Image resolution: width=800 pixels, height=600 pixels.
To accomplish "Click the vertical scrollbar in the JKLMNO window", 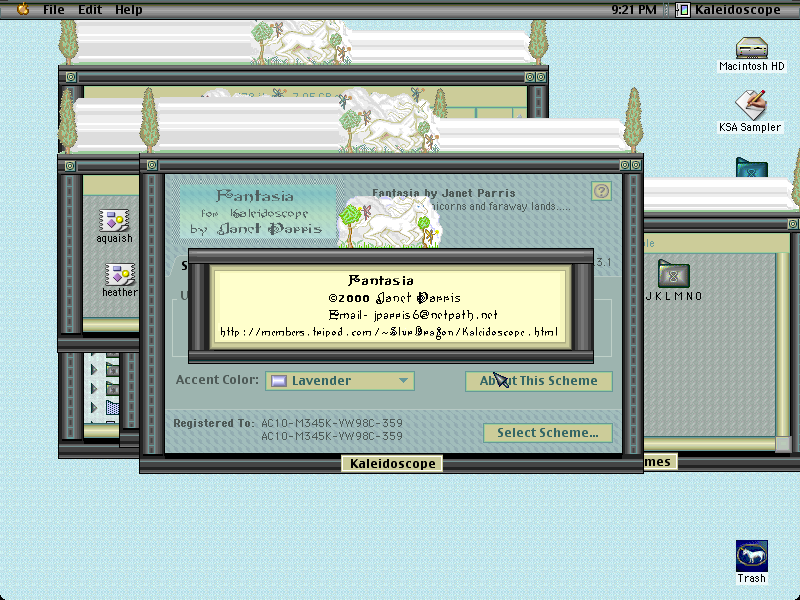I will (x=783, y=344).
